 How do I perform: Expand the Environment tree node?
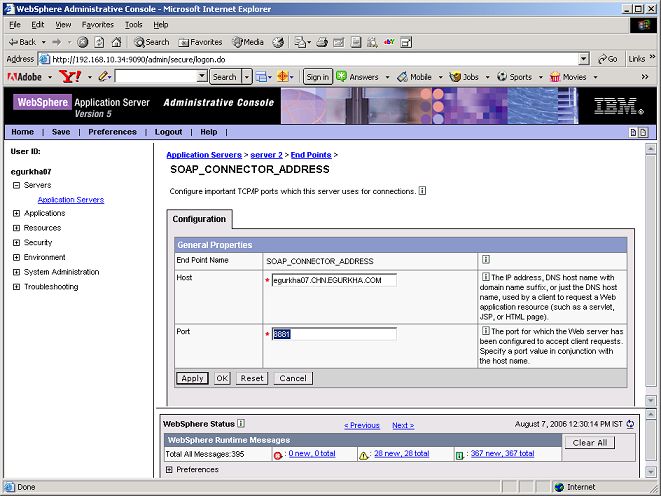pos(16,257)
